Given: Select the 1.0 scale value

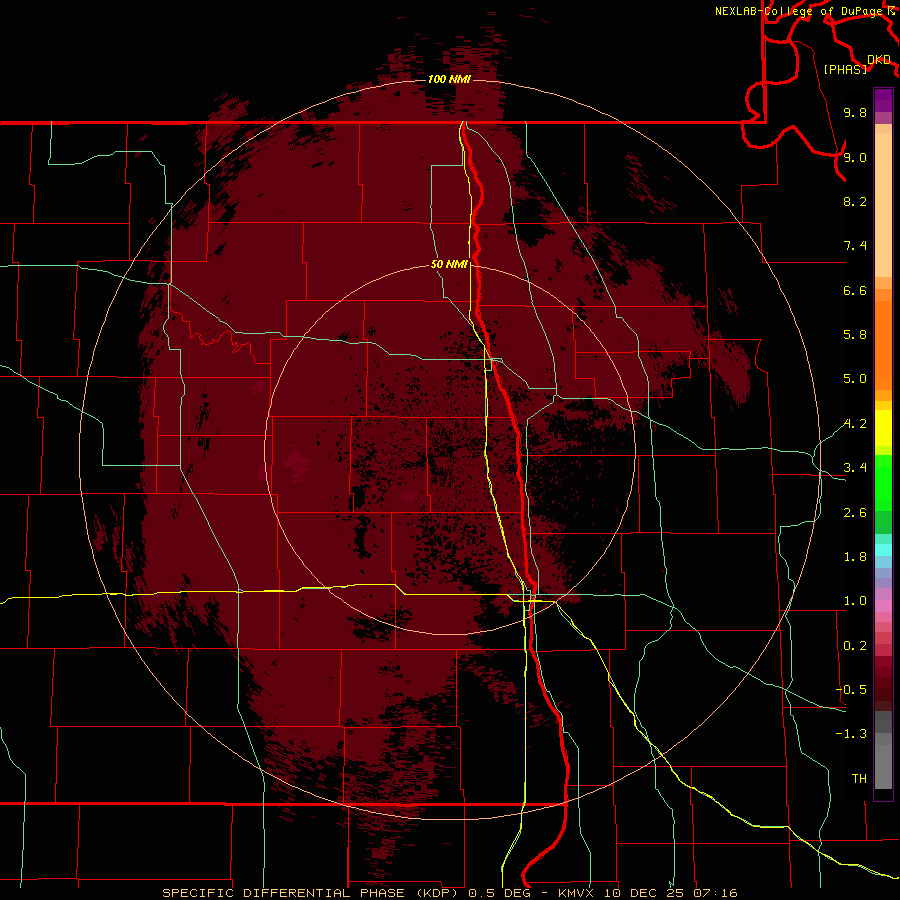Looking at the screenshot, I should (855, 601).
